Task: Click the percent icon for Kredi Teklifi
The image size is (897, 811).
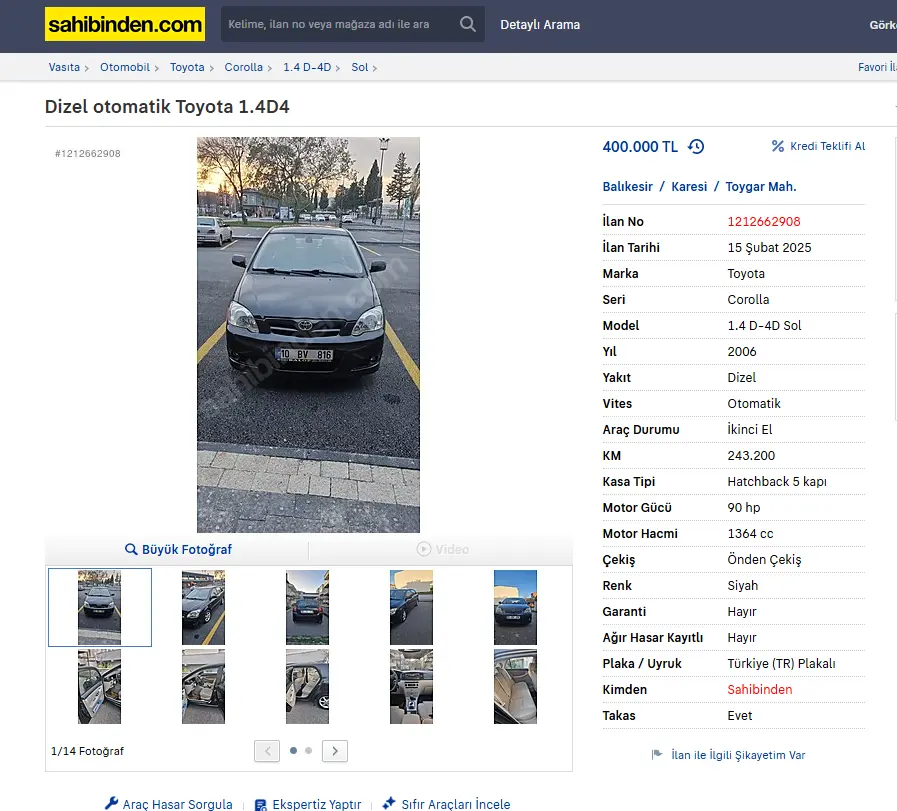Action: pos(777,146)
